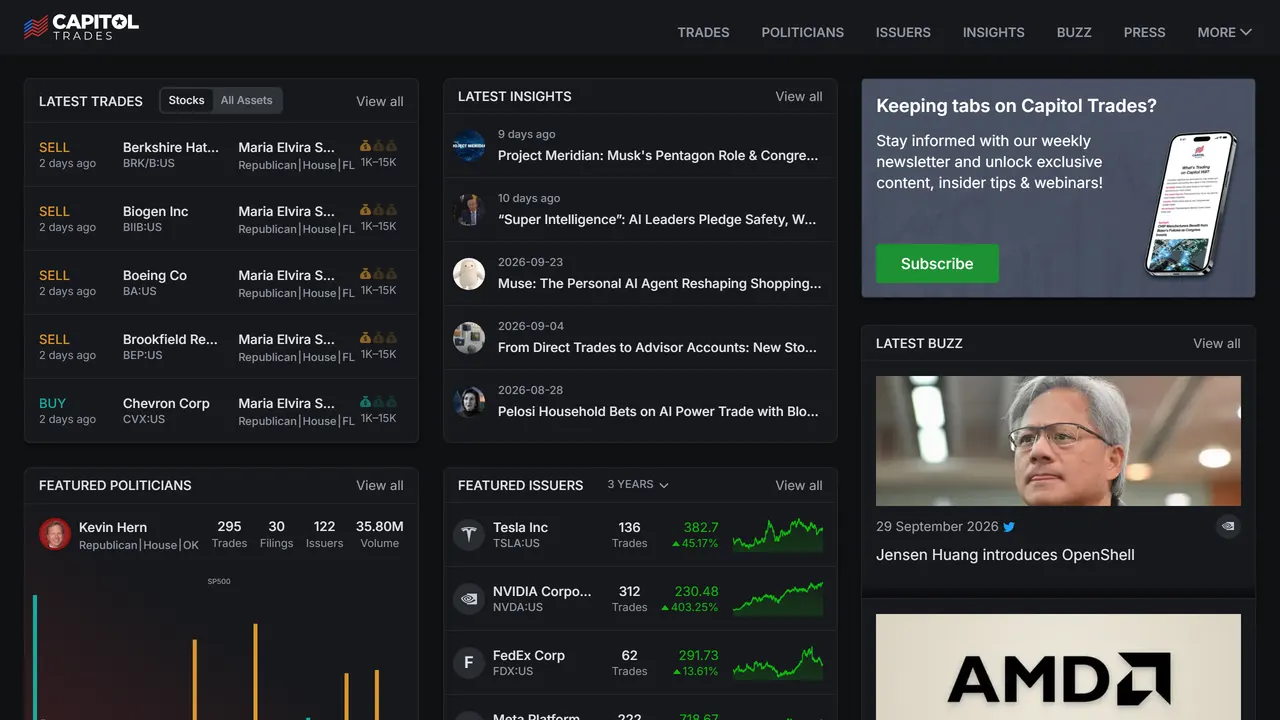Screen dimensions: 1280x720
Task: Click the FedEx Corp "F" icon
Action: coord(469,663)
